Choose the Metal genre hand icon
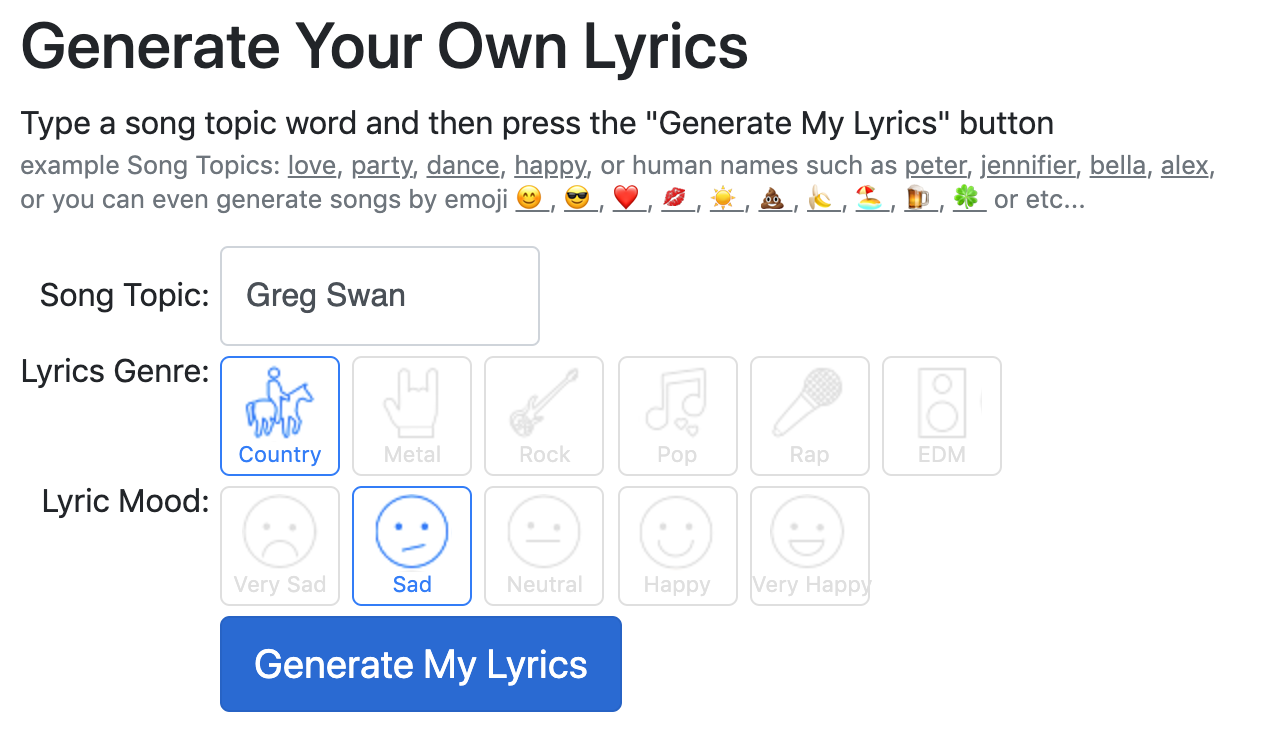 click(412, 415)
